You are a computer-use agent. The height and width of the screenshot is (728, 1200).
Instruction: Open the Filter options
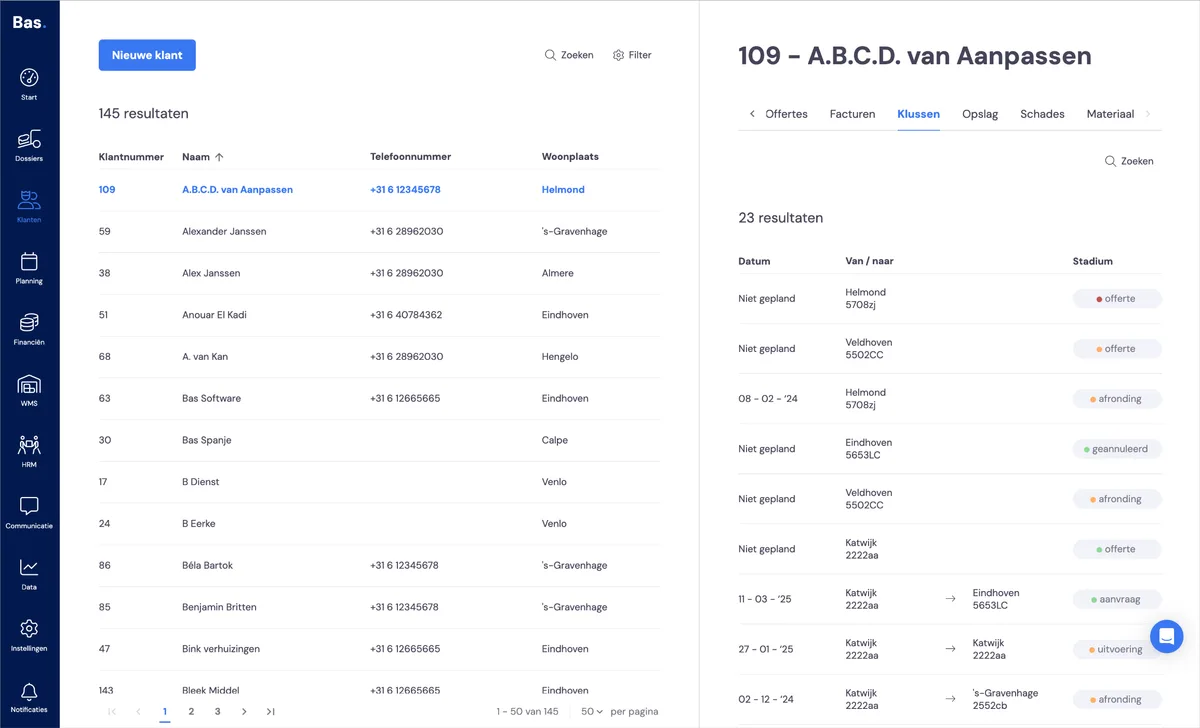tap(632, 55)
